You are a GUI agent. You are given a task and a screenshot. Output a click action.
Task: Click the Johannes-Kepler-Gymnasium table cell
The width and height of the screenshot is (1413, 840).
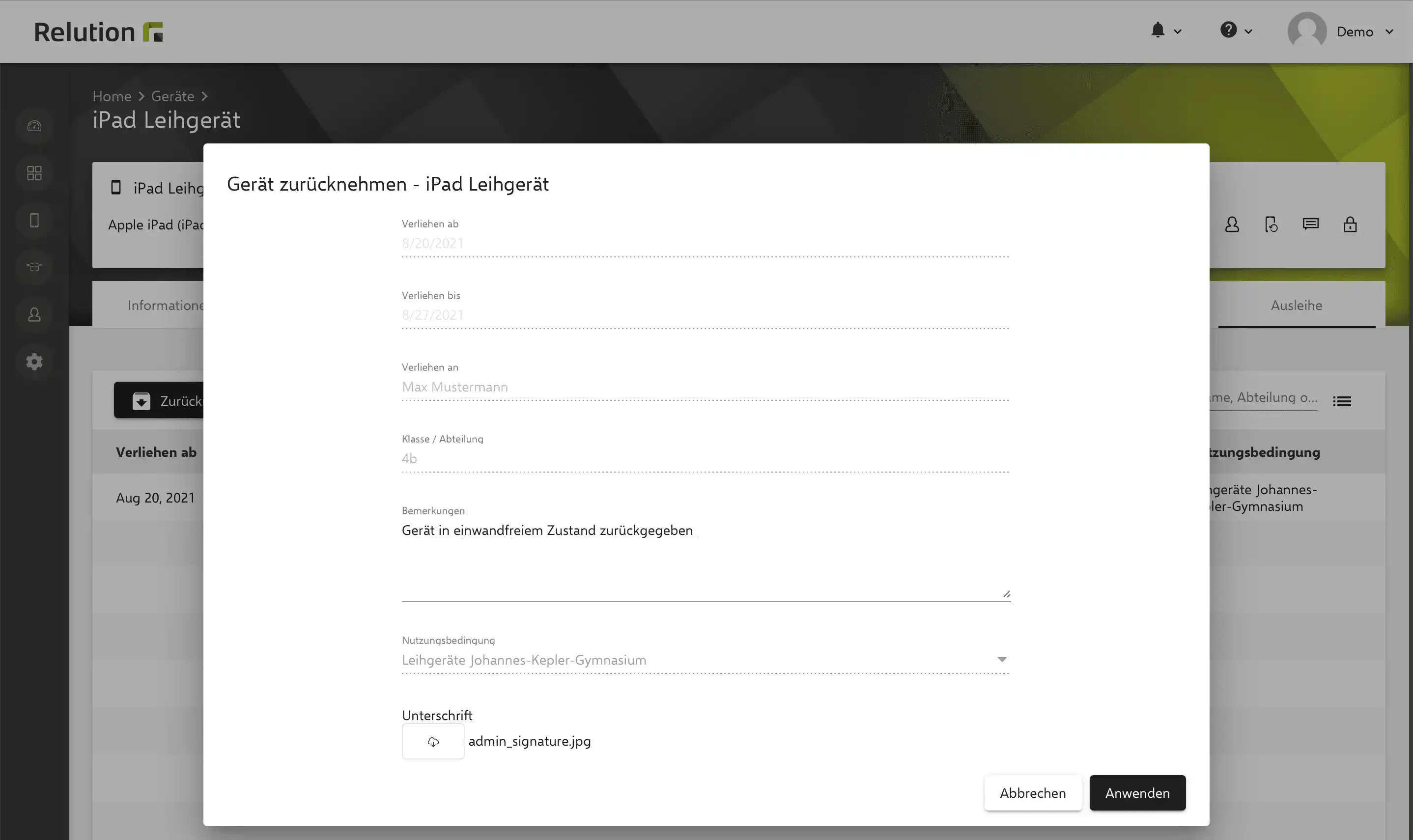[x=1263, y=498]
